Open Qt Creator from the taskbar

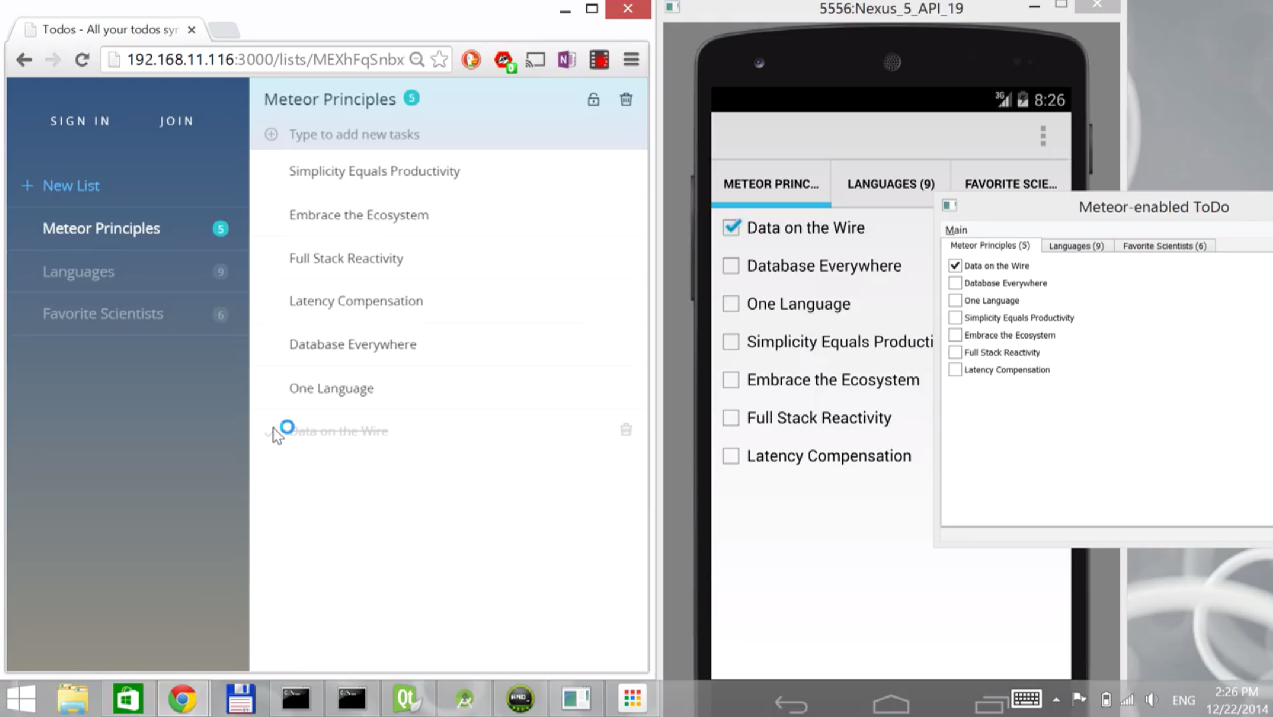click(408, 699)
